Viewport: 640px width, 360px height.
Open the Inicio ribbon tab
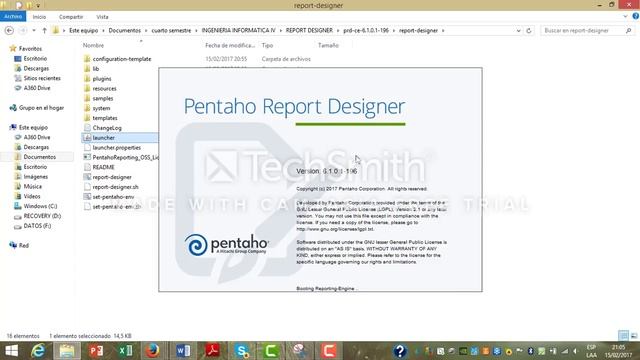click(x=39, y=17)
